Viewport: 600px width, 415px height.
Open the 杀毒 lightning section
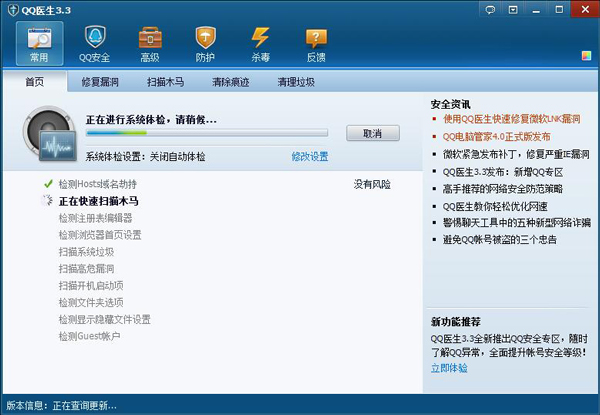[261, 44]
